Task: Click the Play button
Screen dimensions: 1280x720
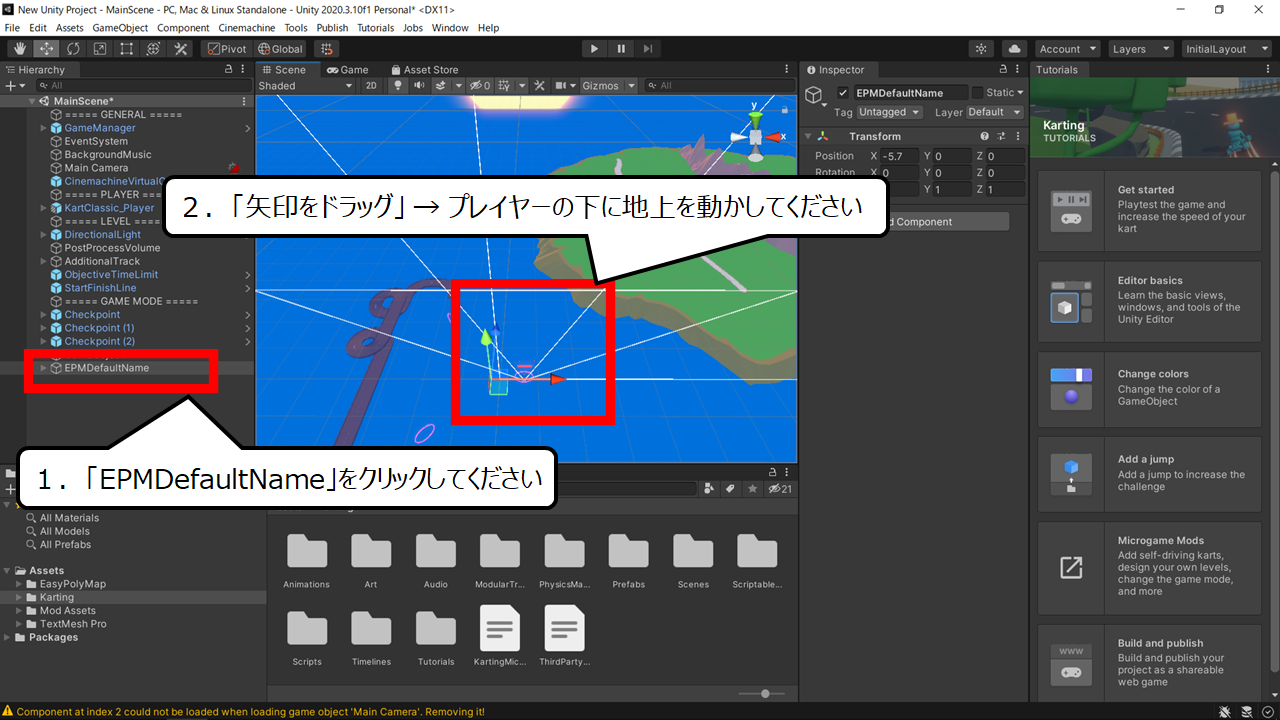Action: [x=594, y=48]
